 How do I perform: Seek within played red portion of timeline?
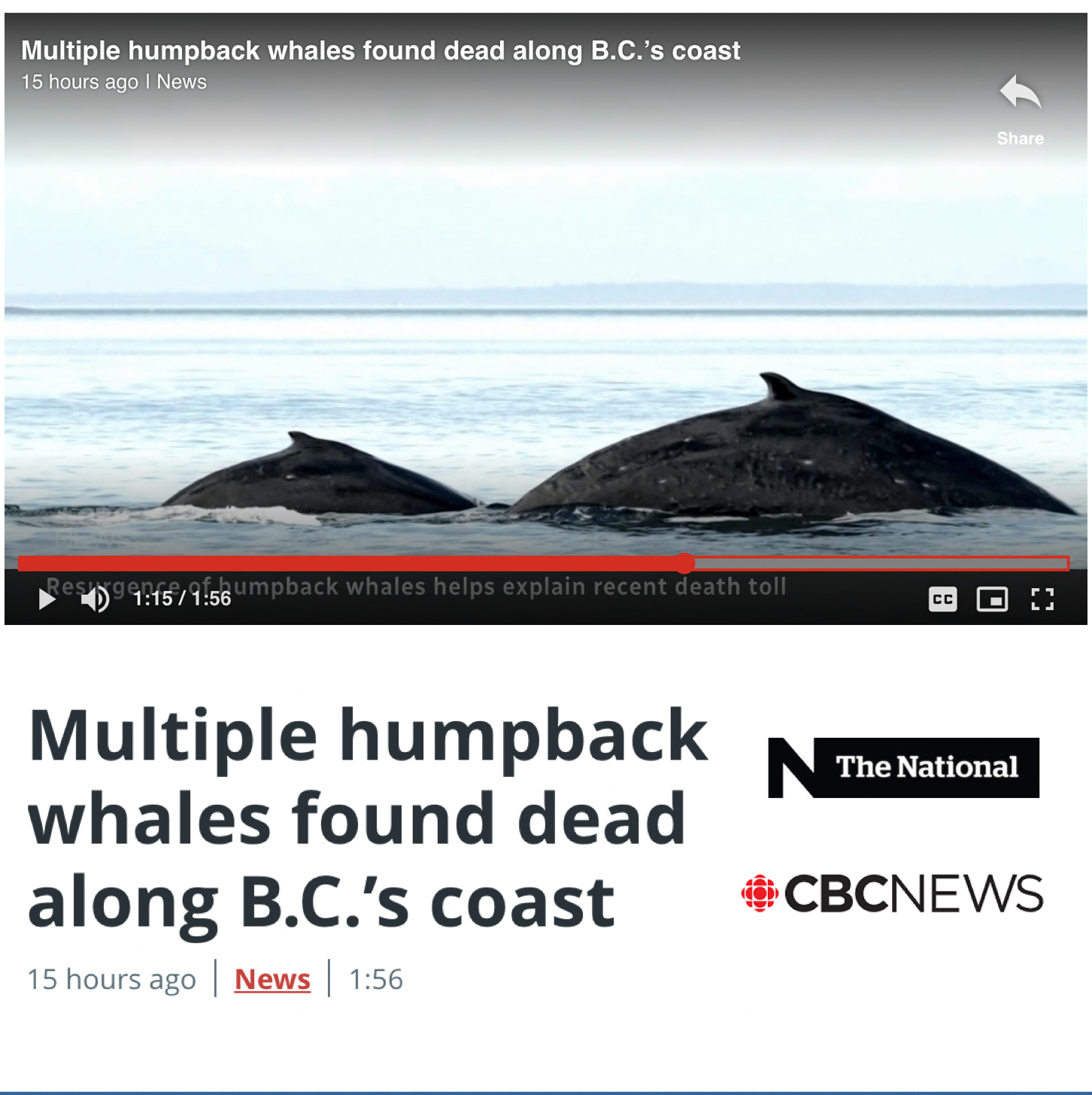[346, 563]
